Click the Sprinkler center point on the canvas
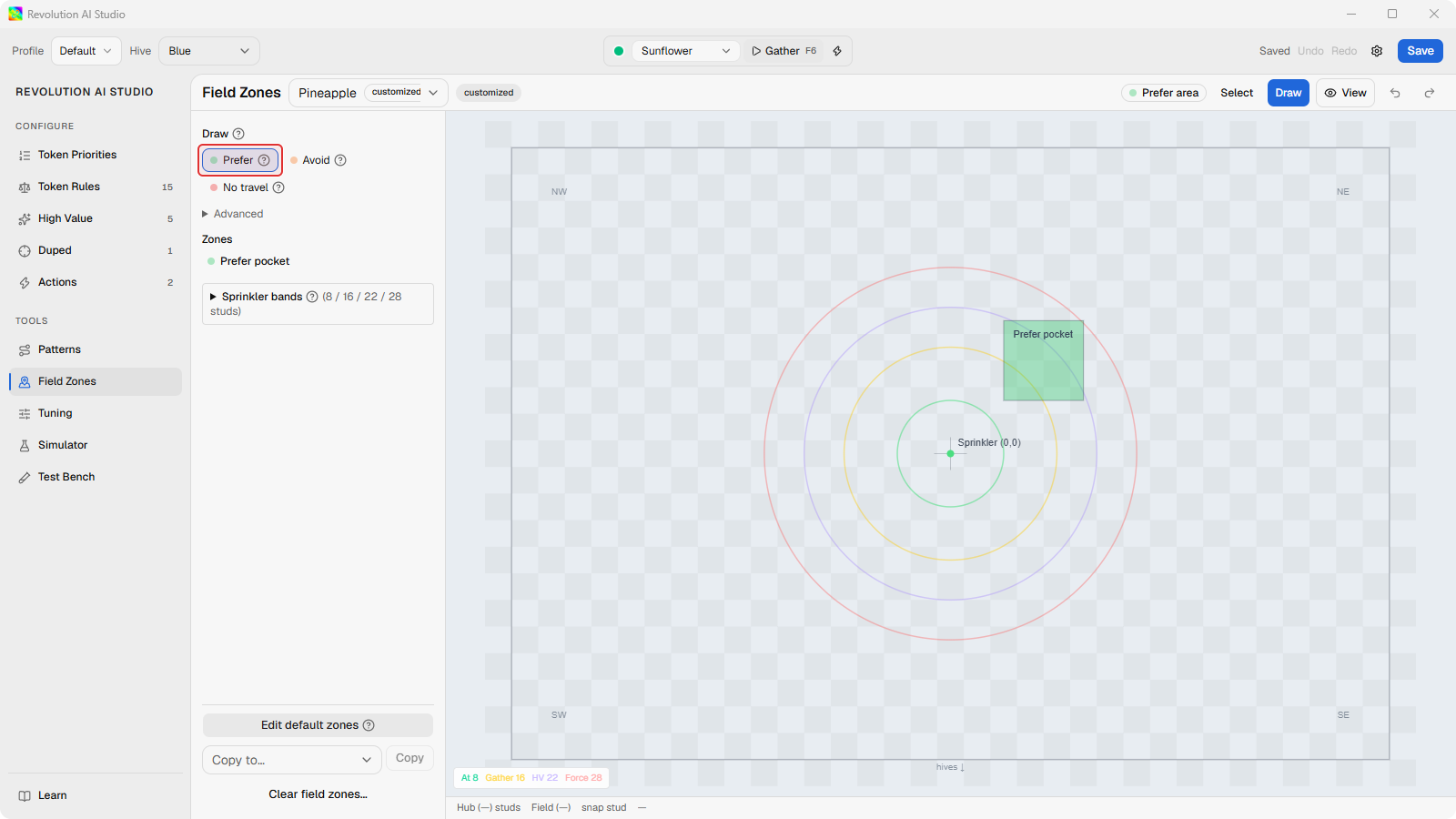 (x=950, y=453)
